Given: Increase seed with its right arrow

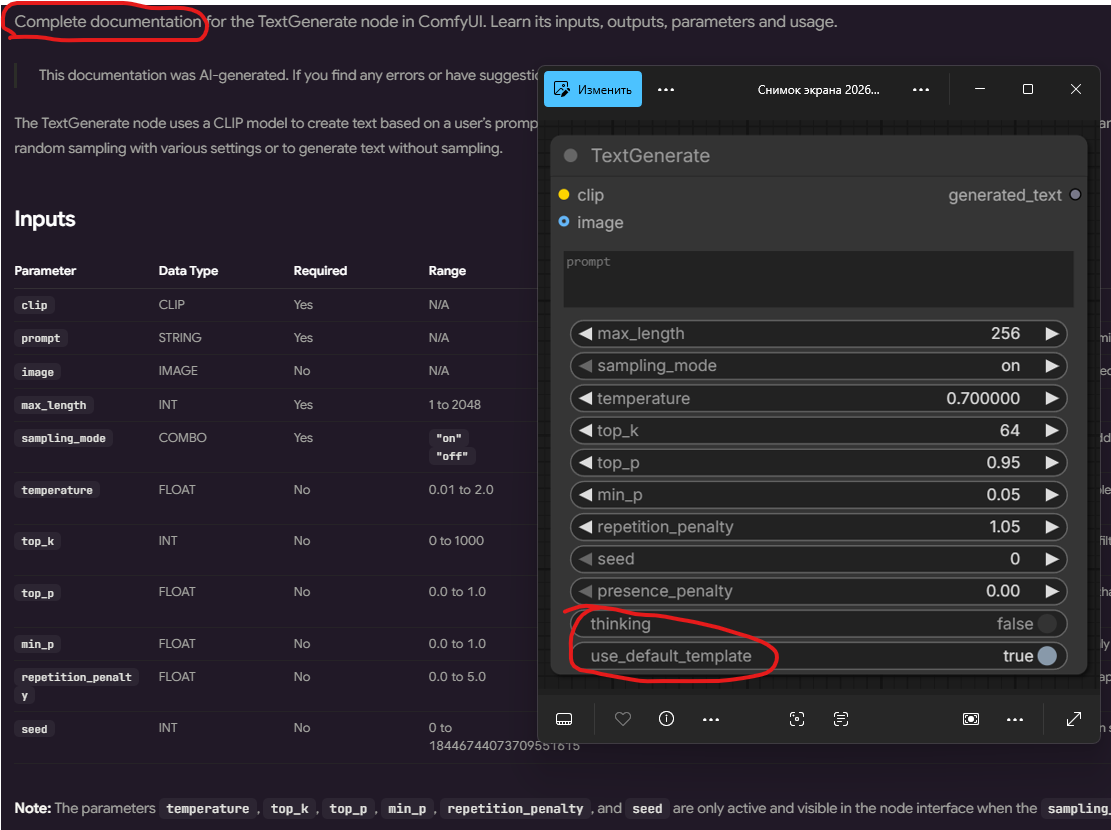Looking at the screenshot, I should 1051,559.
